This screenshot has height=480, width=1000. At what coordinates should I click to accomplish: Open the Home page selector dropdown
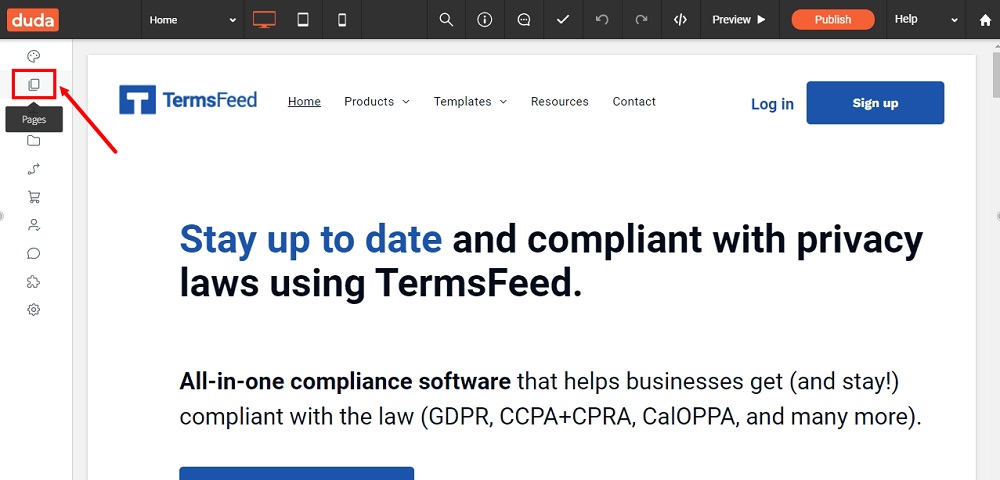coord(192,20)
